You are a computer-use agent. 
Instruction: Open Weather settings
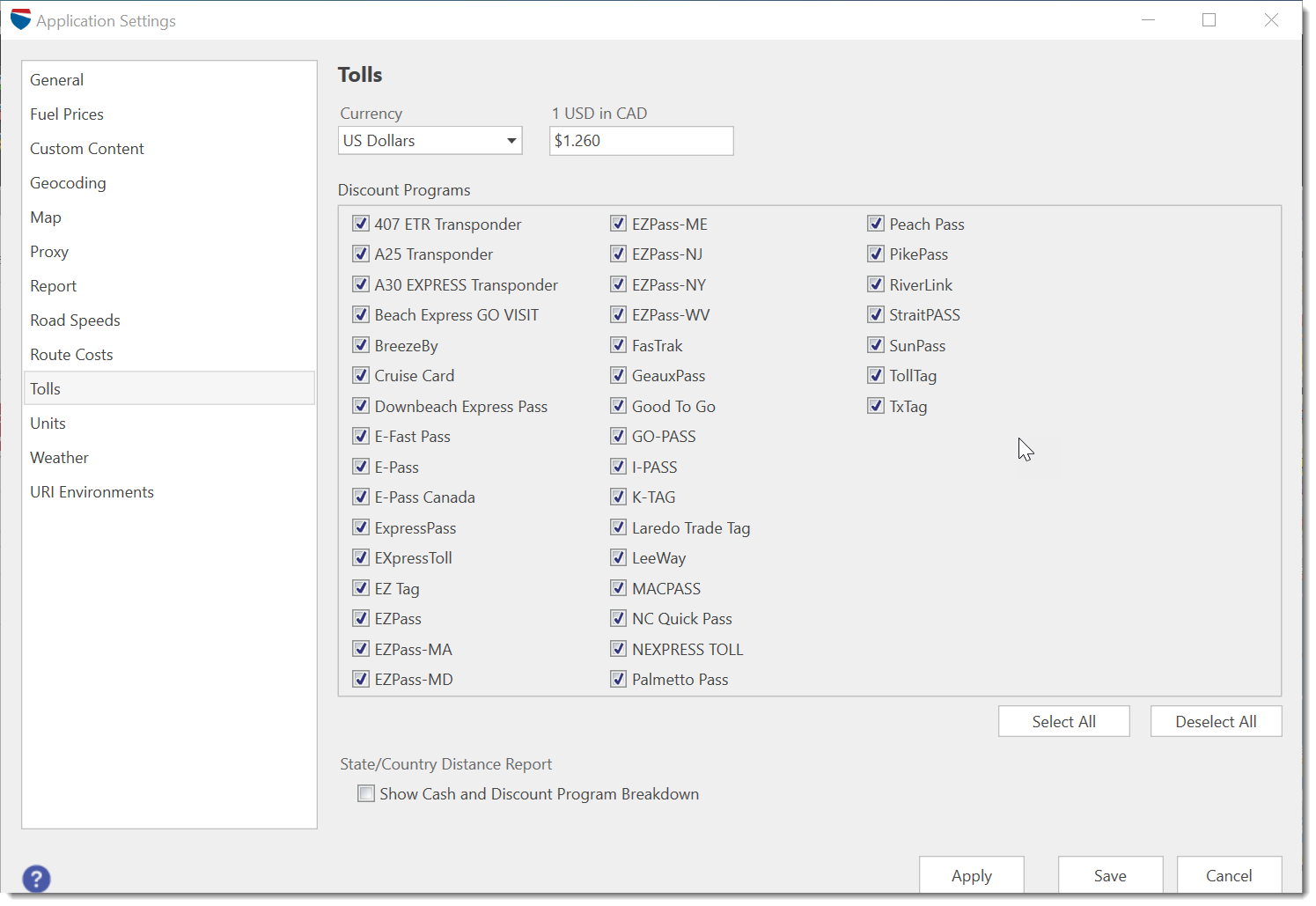(169, 458)
